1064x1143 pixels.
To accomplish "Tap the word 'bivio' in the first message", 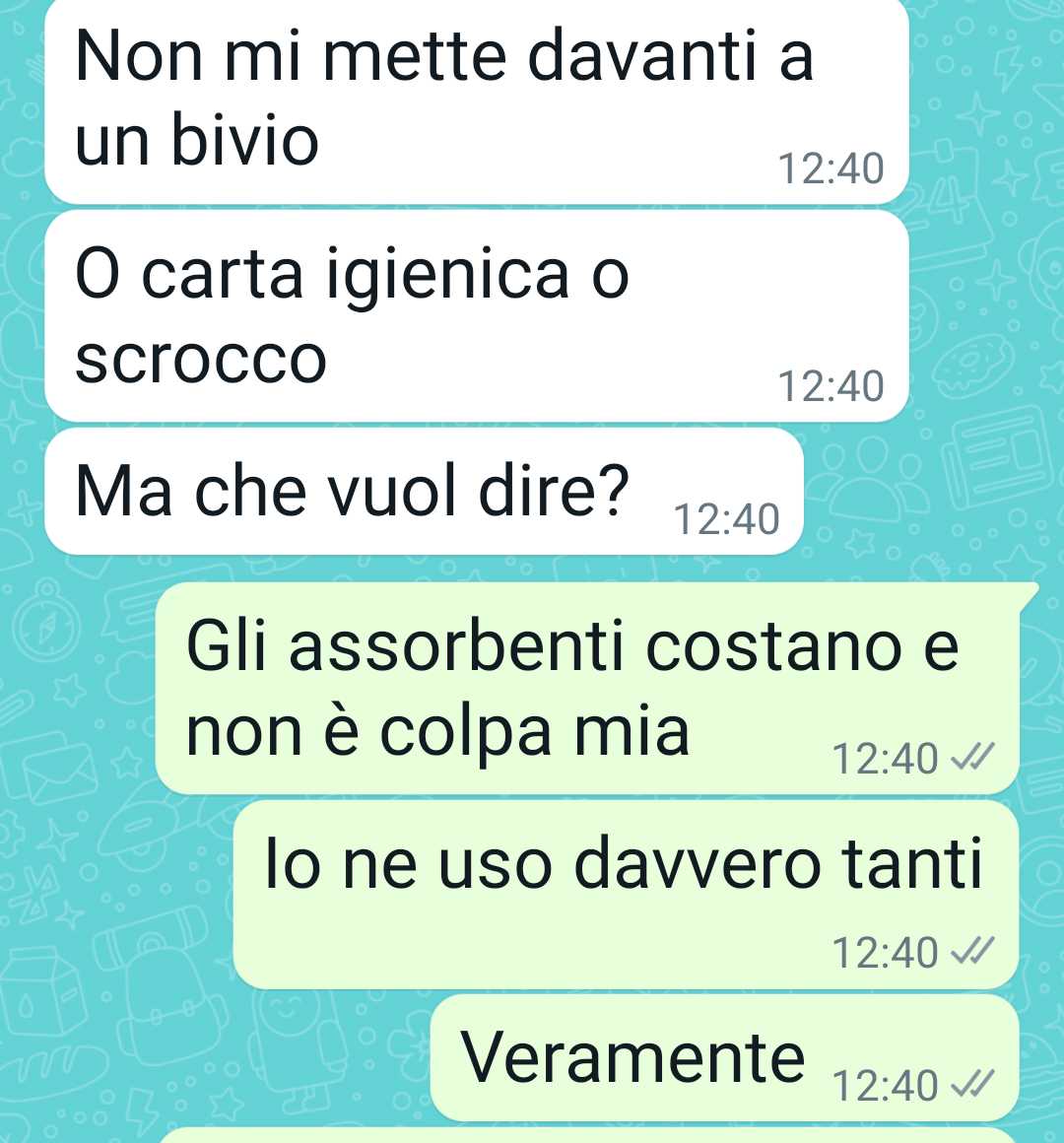I will click(245, 137).
